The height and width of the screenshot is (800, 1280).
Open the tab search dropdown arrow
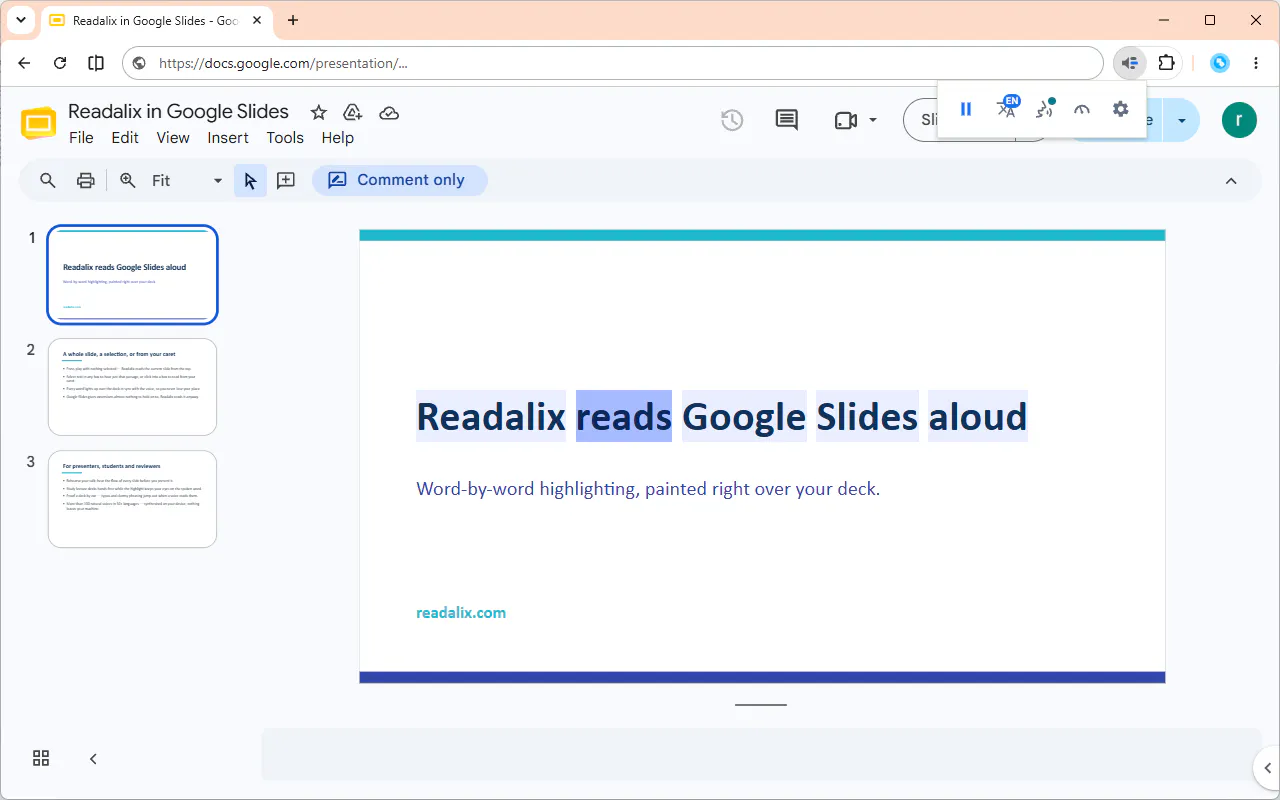(x=20, y=20)
